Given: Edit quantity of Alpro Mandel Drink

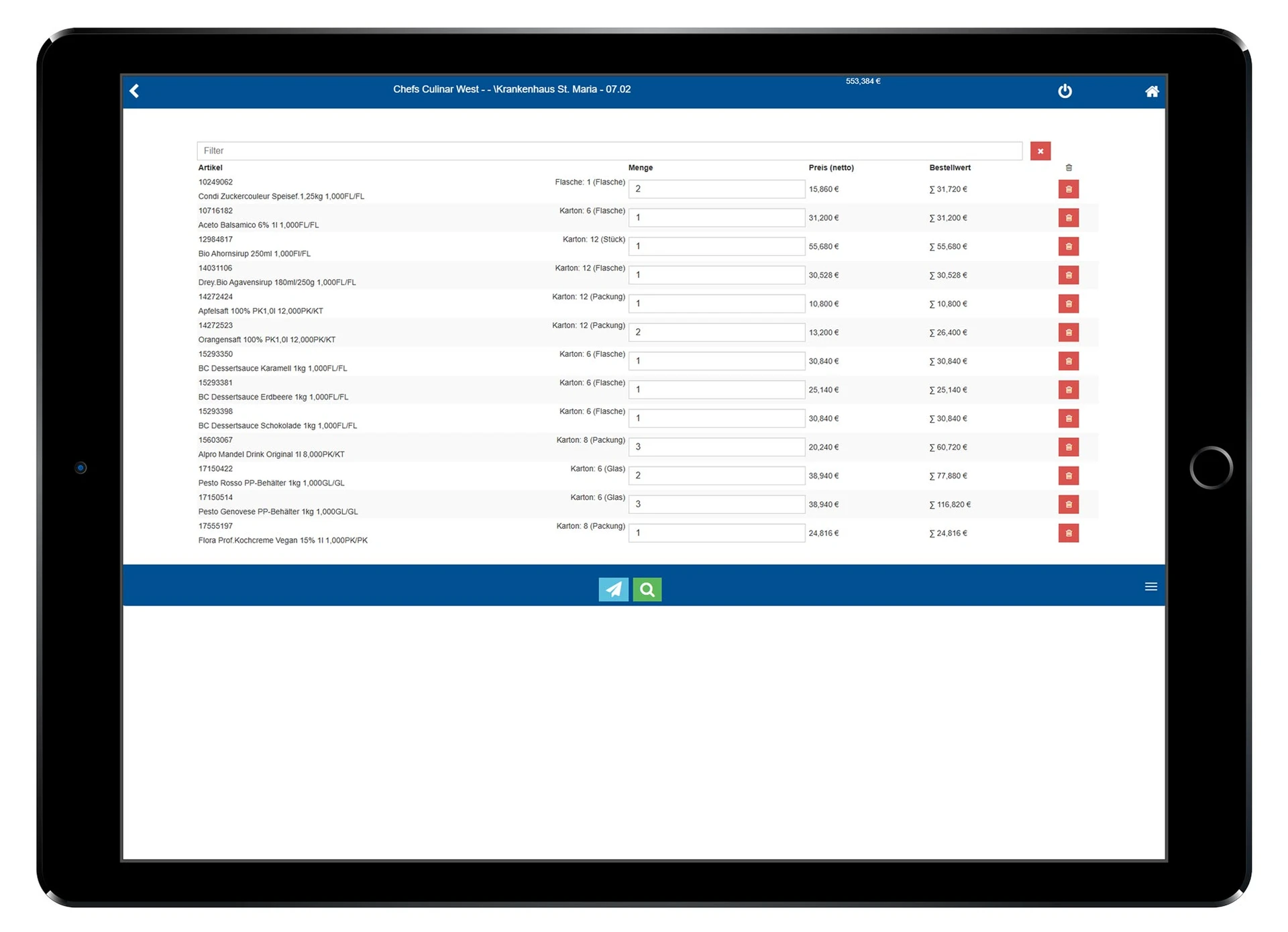Looking at the screenshot, I should pyautogui.click(x=716, y=447).
